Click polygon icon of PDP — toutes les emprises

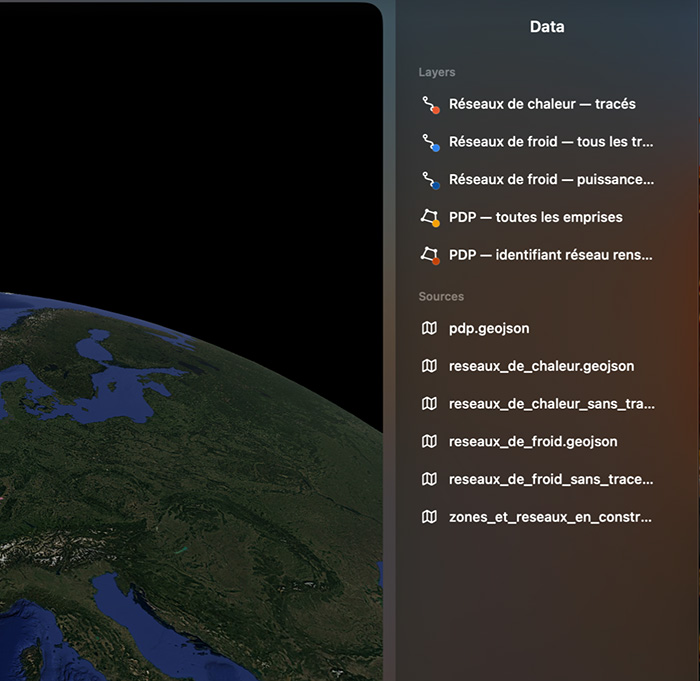pos(430,218)
